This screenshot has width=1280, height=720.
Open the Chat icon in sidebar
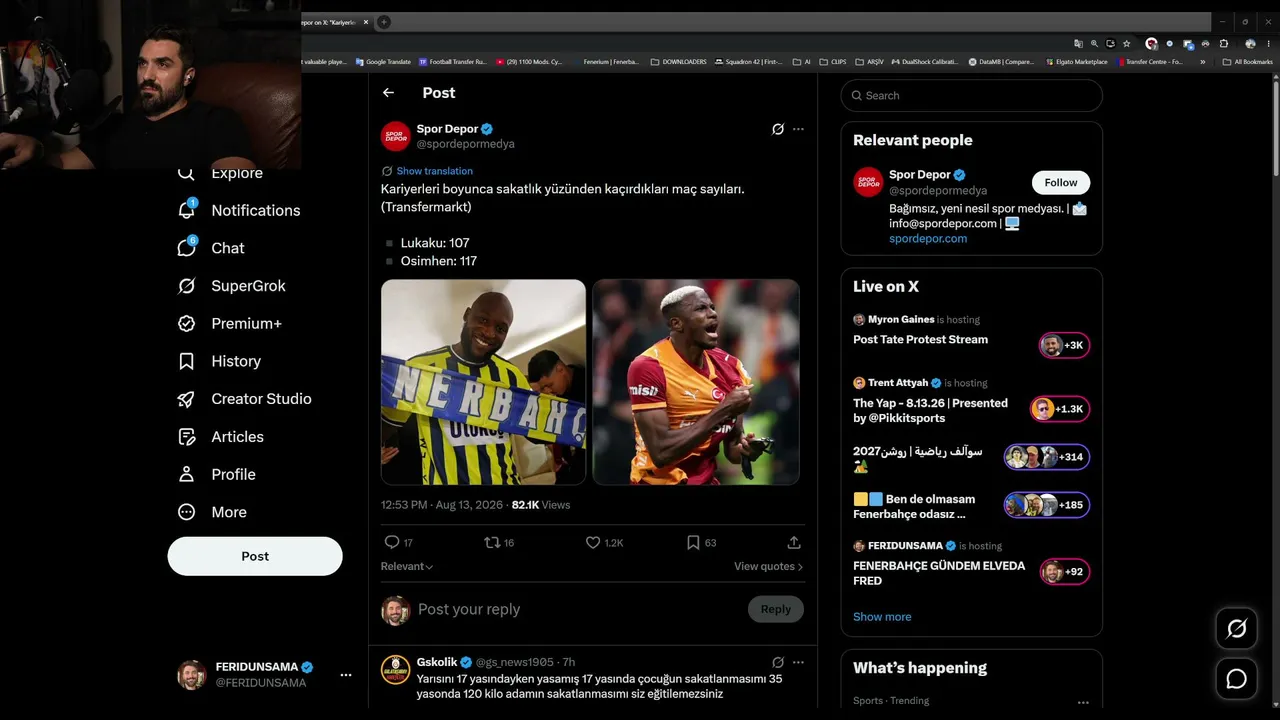click(187, 248)
